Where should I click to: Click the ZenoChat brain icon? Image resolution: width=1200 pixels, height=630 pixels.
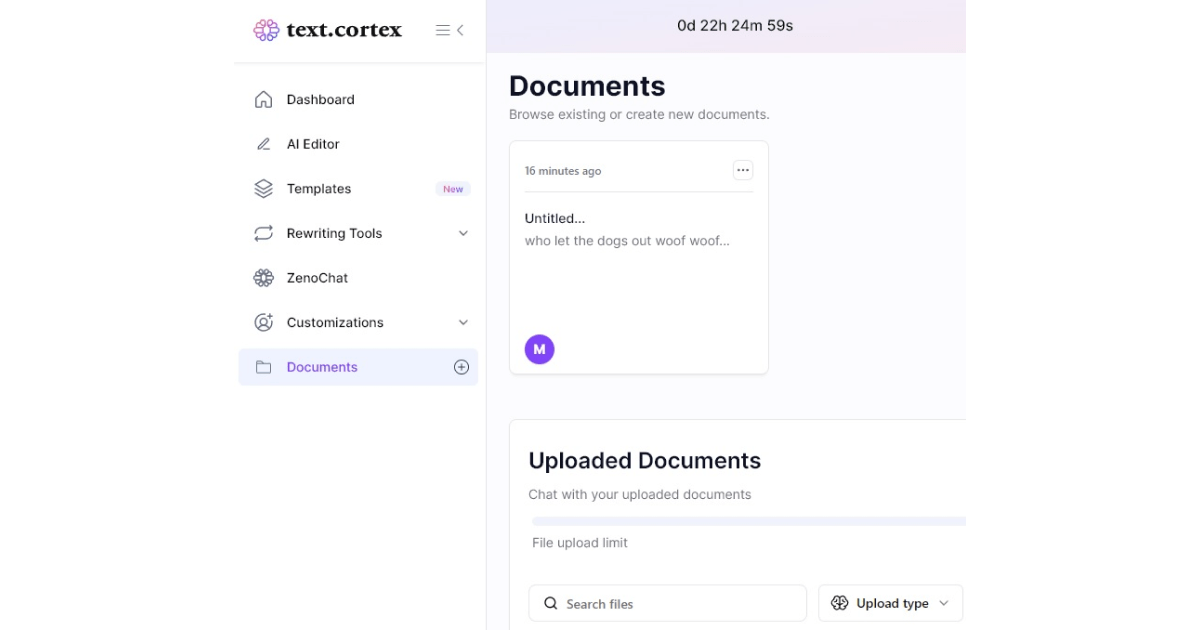[x=263, y=278]
